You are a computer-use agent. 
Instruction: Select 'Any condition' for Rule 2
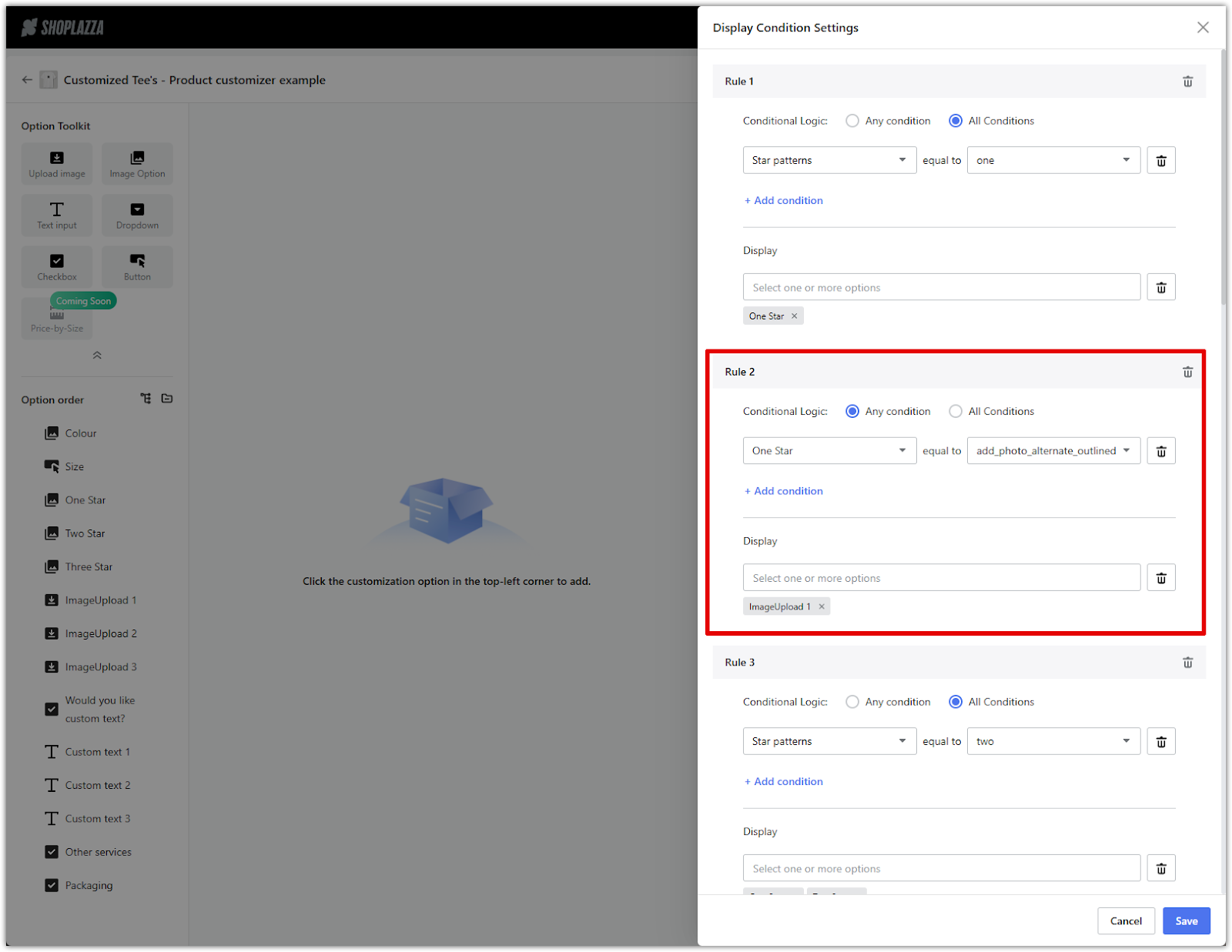point(852,412)
